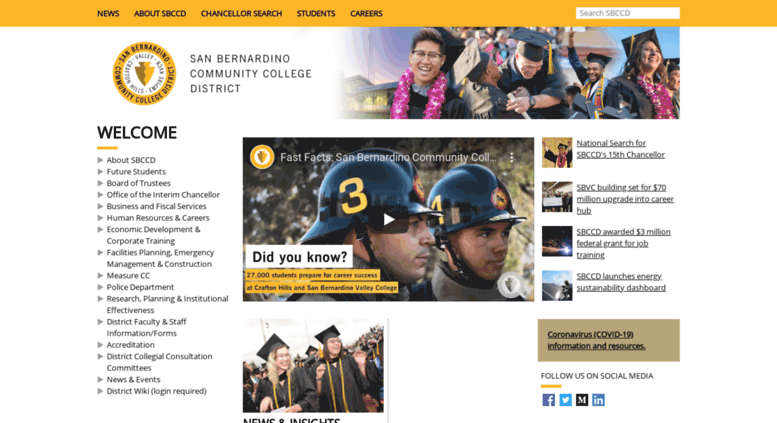Open the LinkedIn social media icon
The height and width of the screenshot is (423, 777).
point(598,400)
